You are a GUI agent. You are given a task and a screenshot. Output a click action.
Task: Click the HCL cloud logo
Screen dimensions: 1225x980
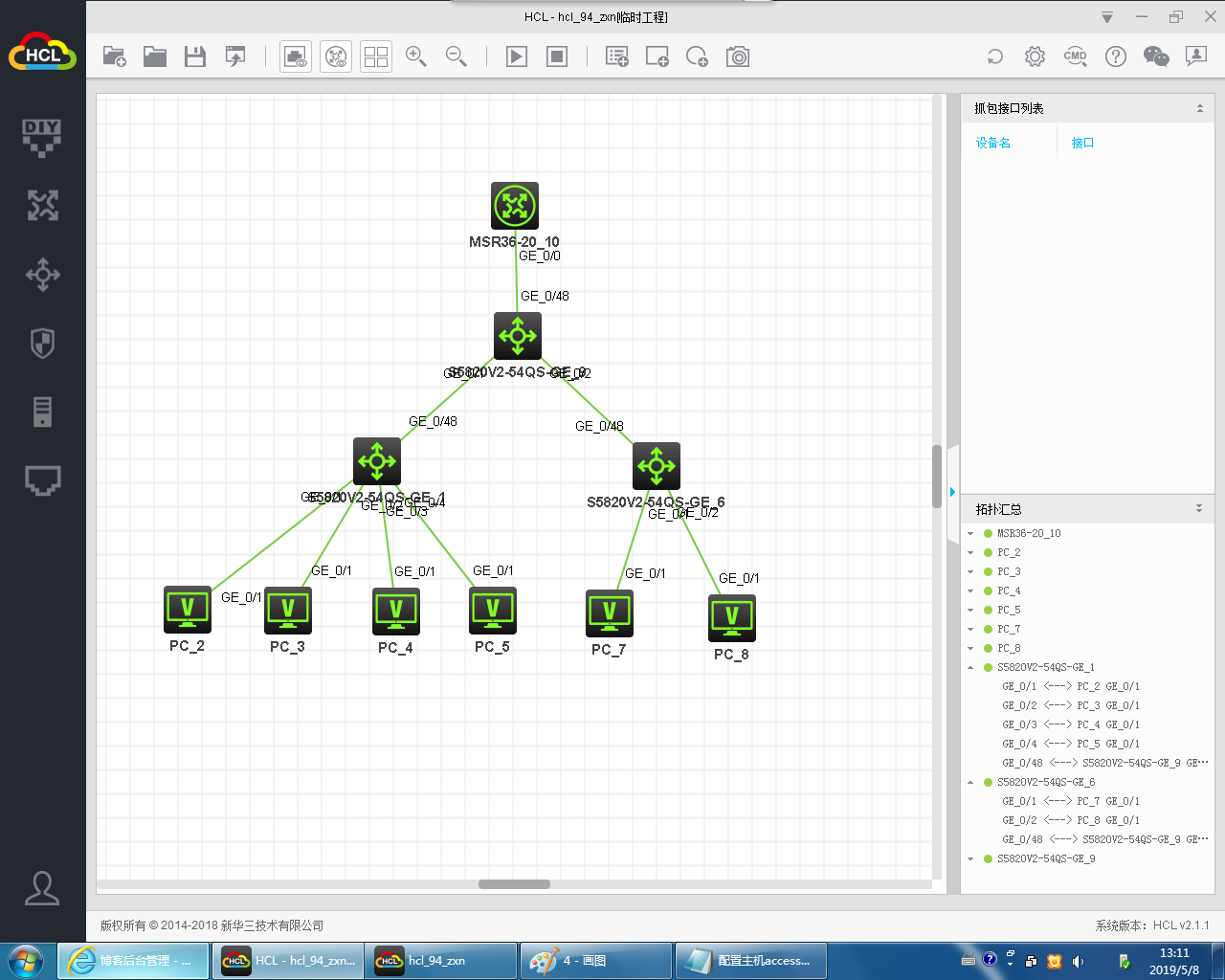tap(42, 53)
